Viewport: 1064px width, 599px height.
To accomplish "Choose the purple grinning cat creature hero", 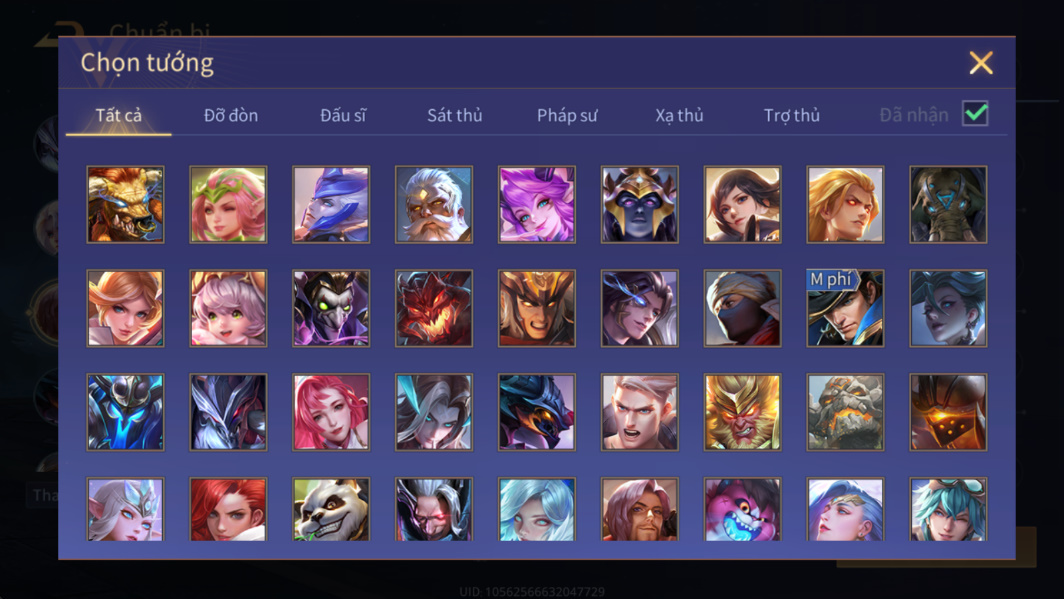I will pos(742,509).
